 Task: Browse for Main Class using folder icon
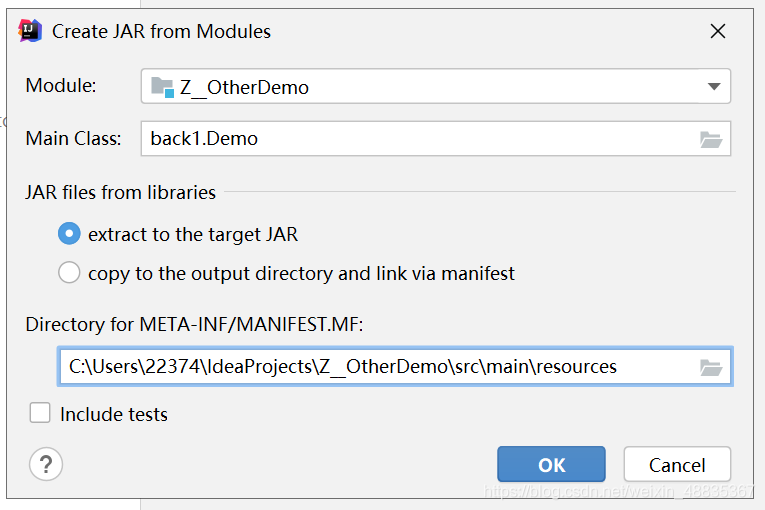(x=711, y=139)
